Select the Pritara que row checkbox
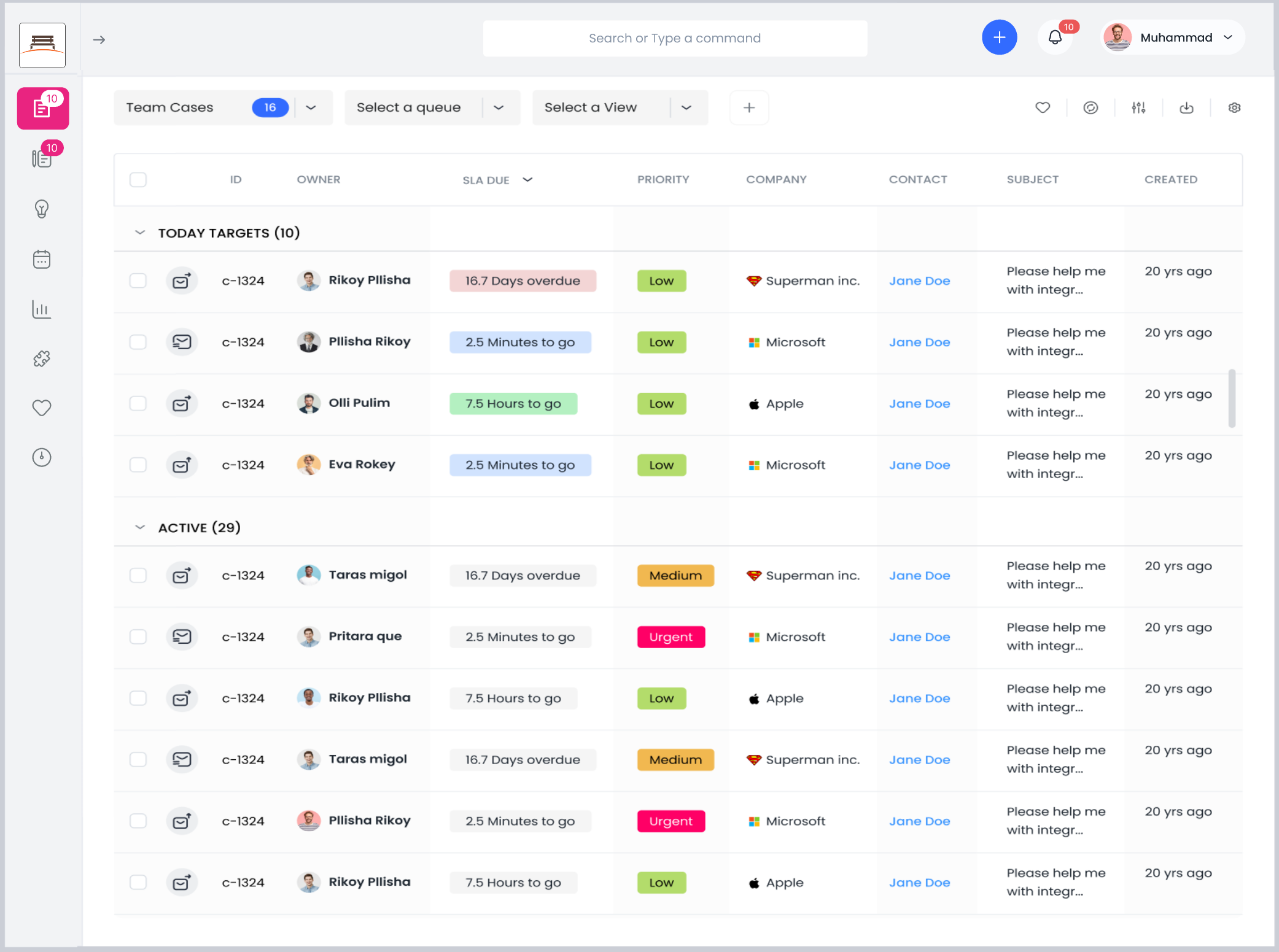The width and height of the screenshot is (1279, 952). point(138,637)
